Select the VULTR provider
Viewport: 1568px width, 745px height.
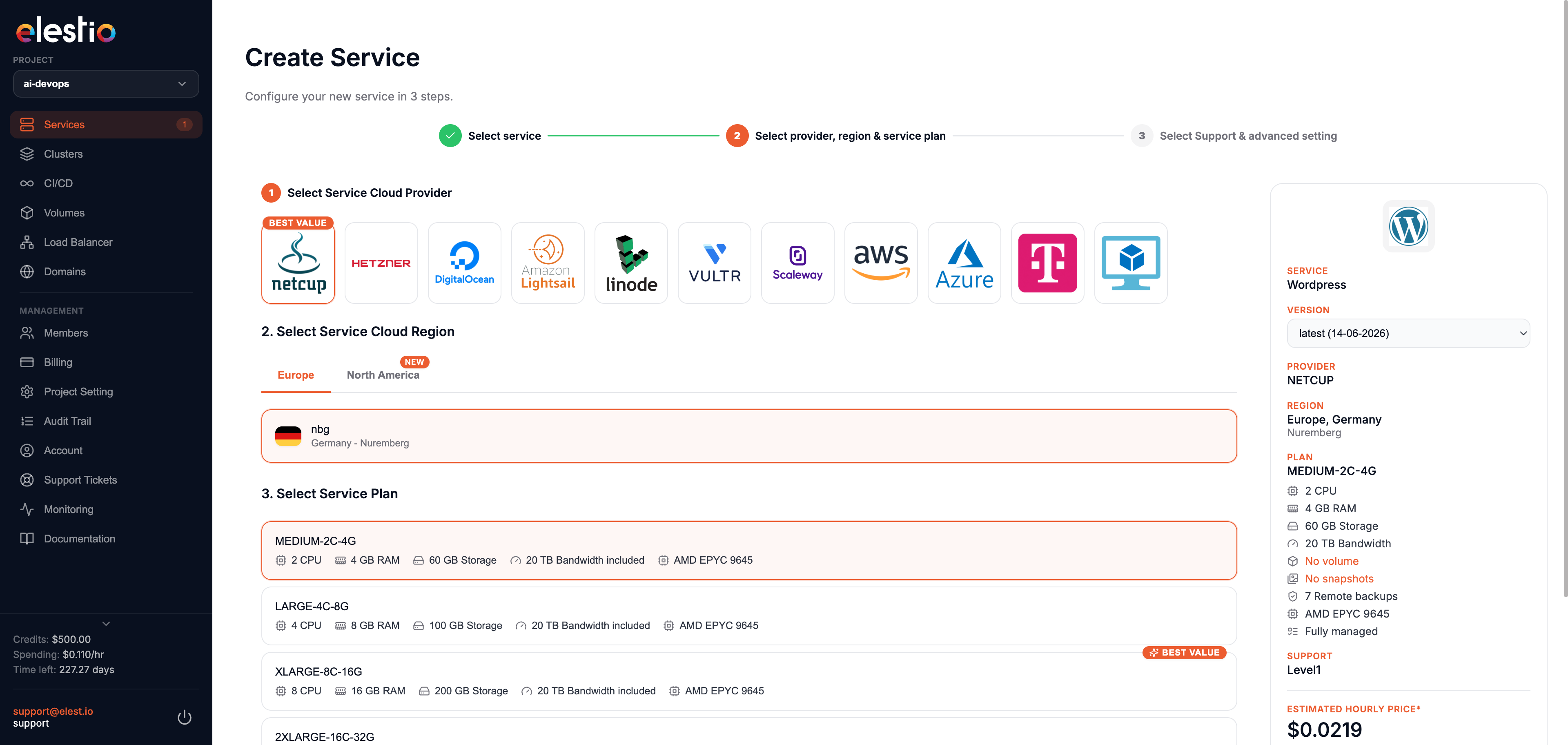[715, 263]
